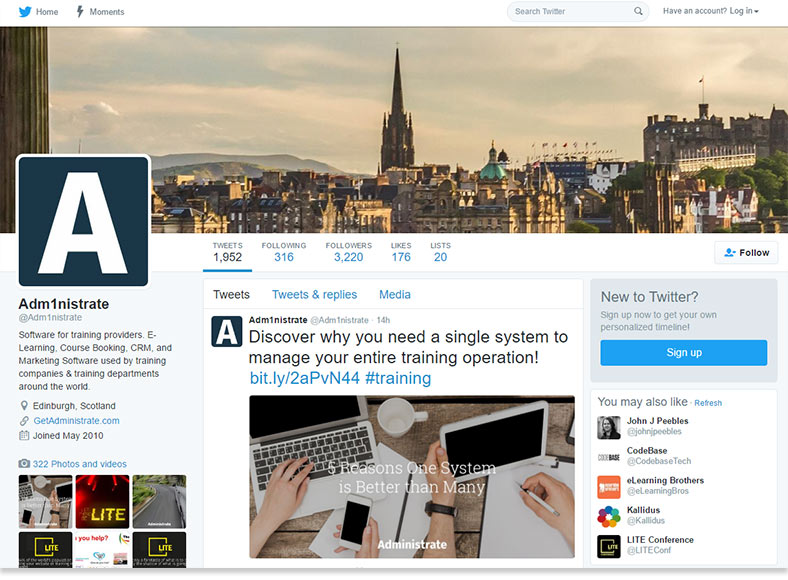788x580 pixels.
Task: Click the camera icon by photos
Action: pyautogui.click(x=24, y=463)
